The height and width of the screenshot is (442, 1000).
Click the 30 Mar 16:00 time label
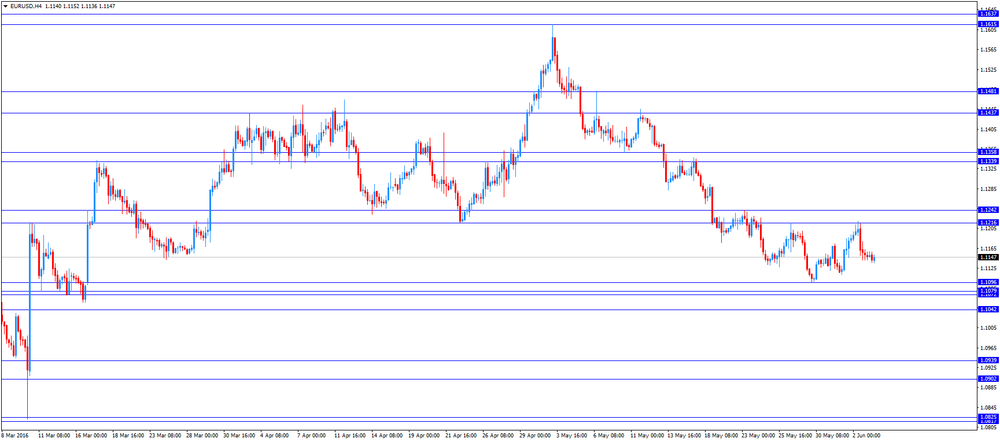(239, 436)
